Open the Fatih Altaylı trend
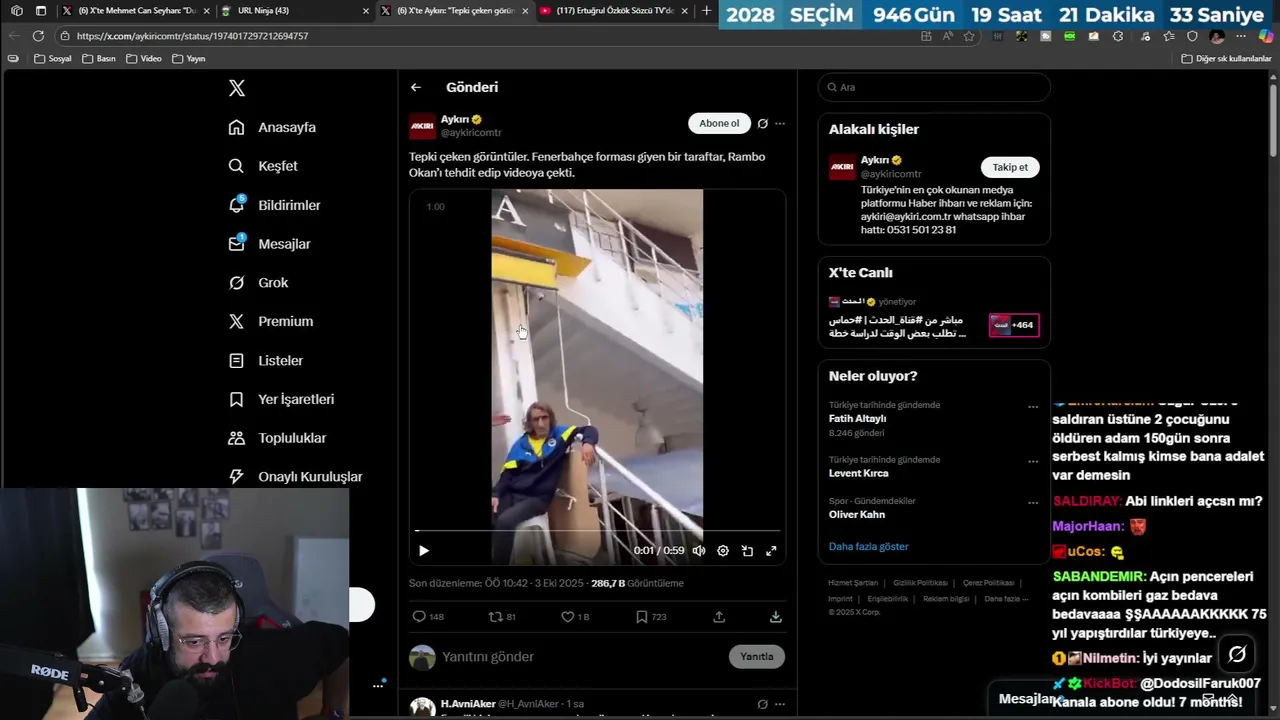The width and height of the screenshot is (1280, 720). (858, 419)
